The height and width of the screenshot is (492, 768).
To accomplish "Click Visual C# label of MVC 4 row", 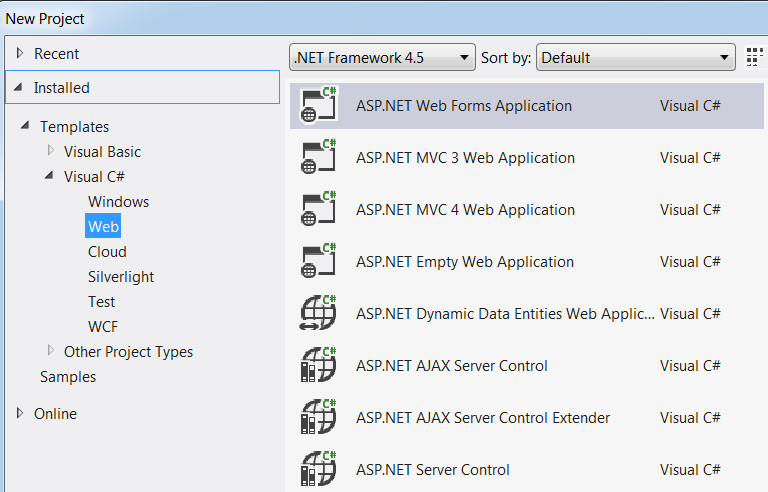I will coord(690,209).
